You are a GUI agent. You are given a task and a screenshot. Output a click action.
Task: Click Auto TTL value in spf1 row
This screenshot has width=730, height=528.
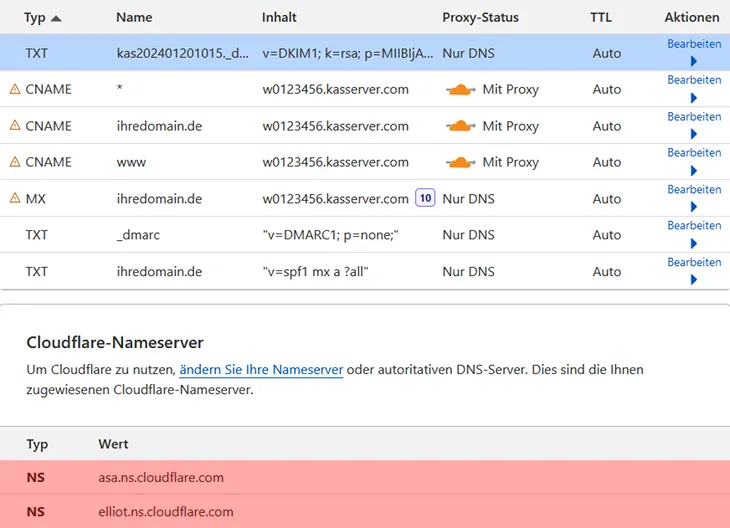point(607,271)
